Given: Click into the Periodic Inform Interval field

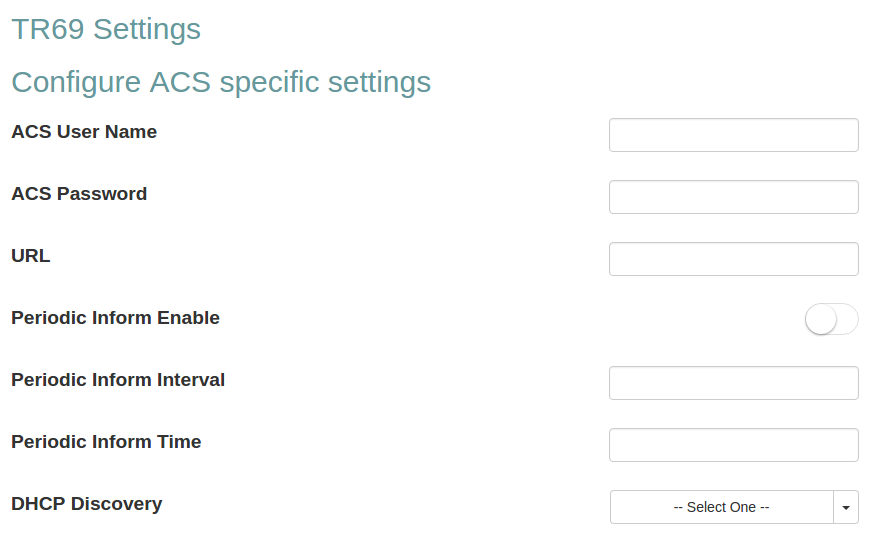Looking at the screenshot, I should click(x=733, y=383).
